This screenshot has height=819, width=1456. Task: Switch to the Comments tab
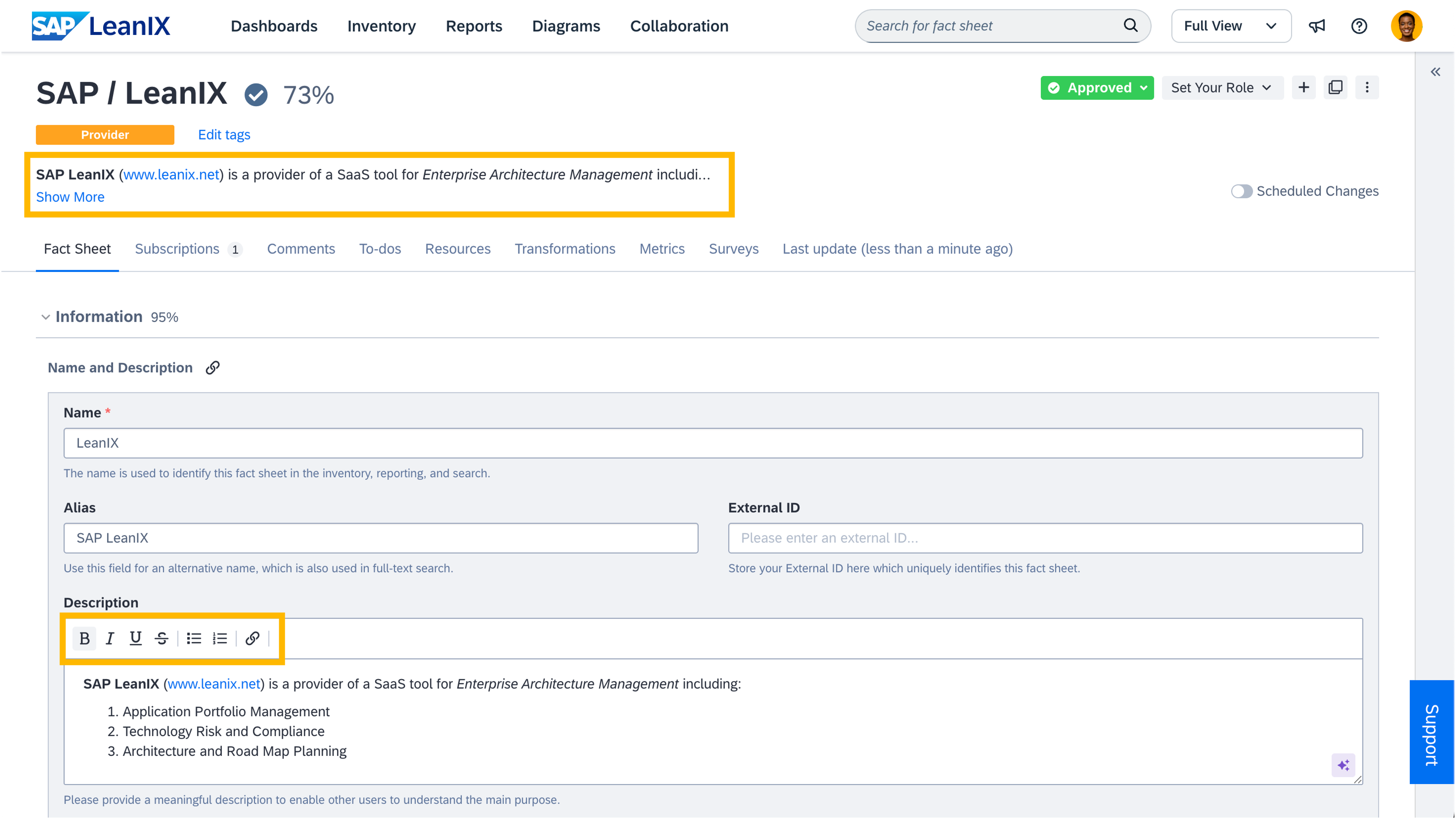(301, 249)
